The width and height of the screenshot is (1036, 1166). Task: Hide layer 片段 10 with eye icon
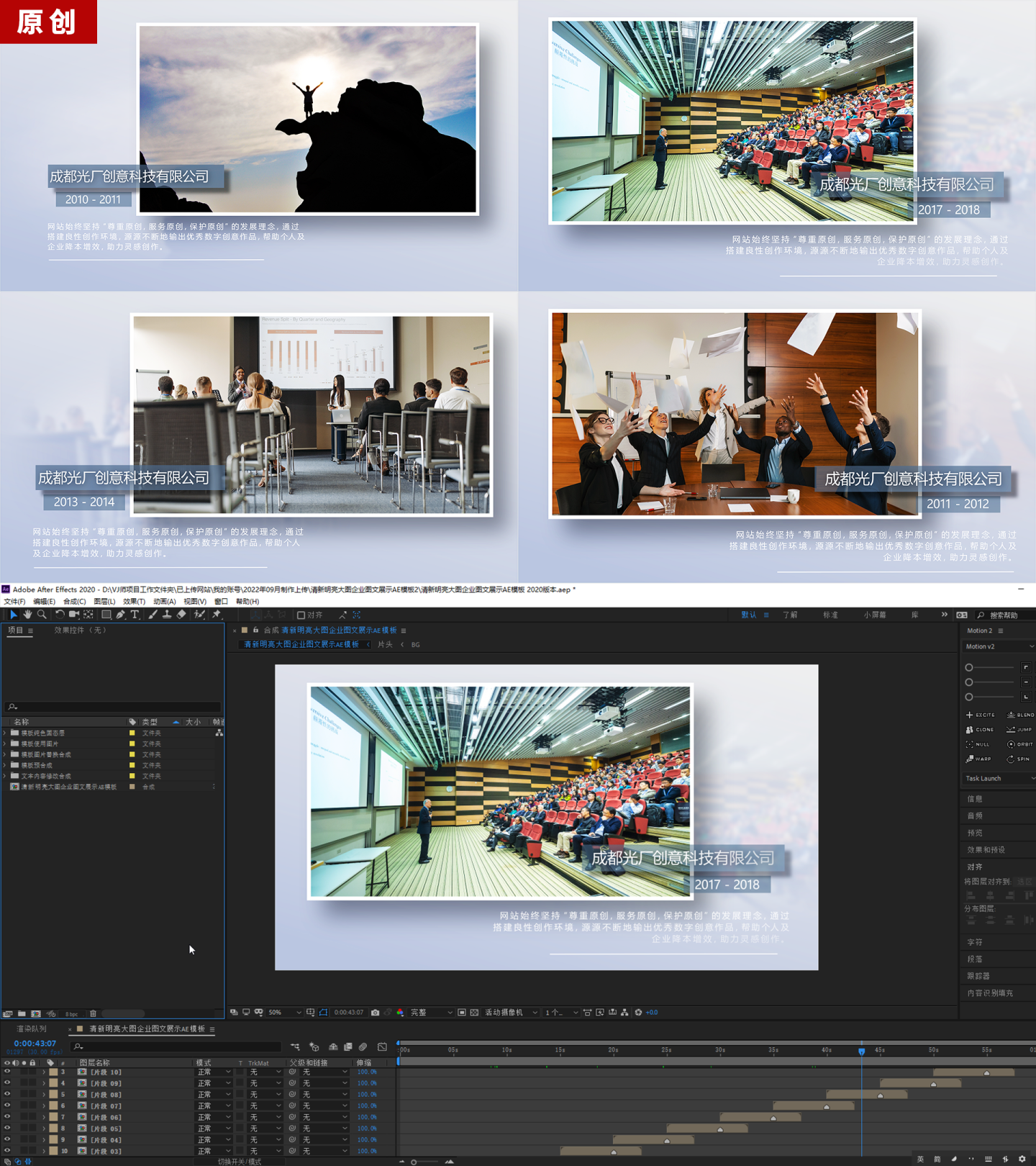pyautogui.click(x=7, y=1072)
